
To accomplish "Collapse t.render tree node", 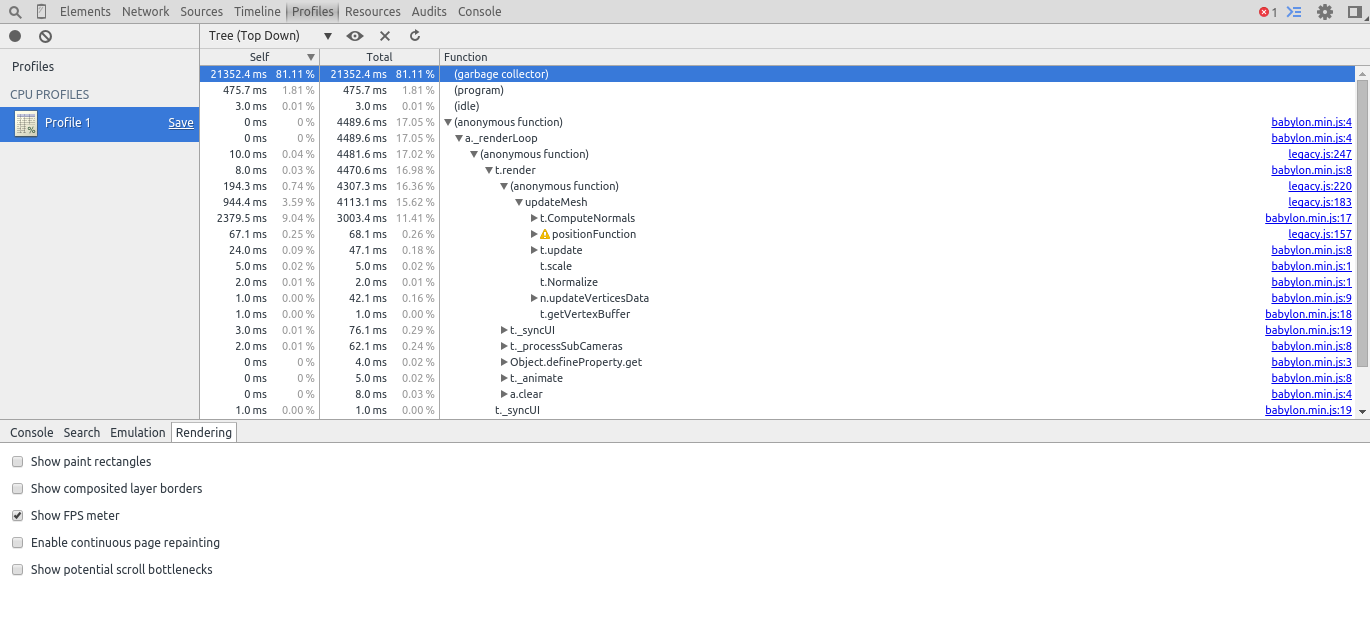I will coord(489,170).
